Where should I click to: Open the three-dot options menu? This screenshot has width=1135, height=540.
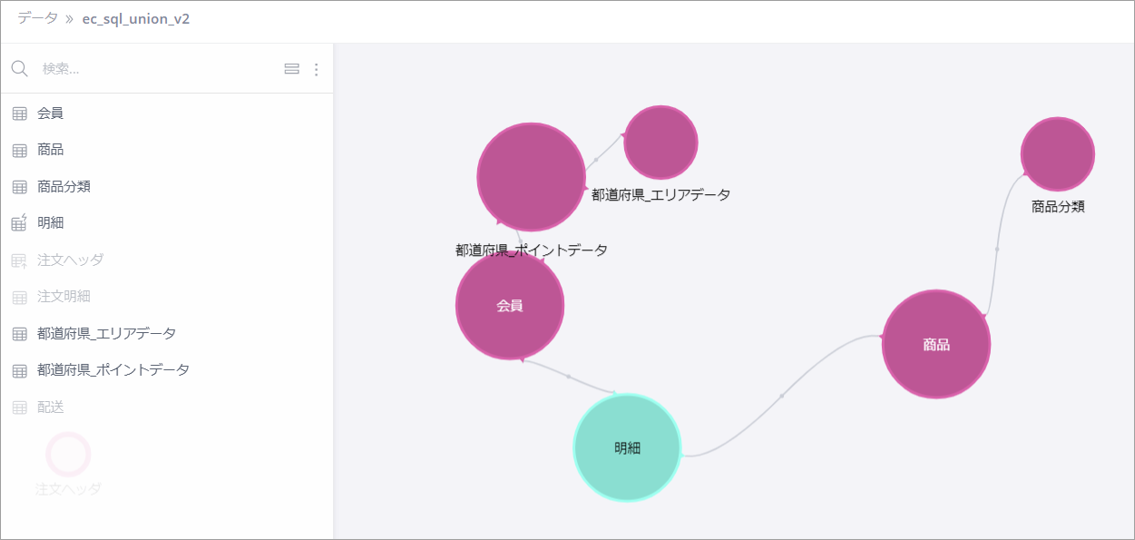click(x=316, y=69)
